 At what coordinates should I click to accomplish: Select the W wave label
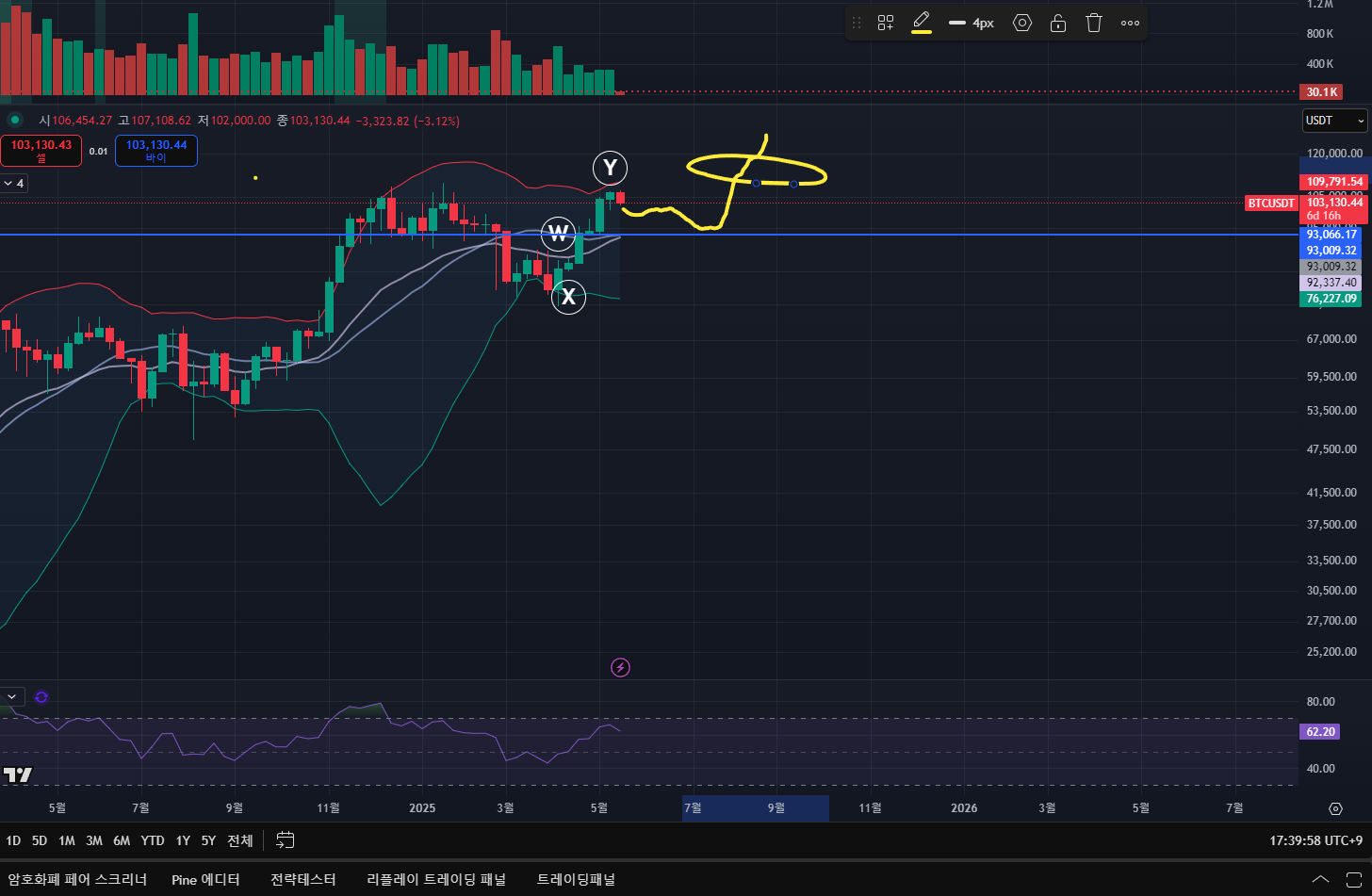coord(559,233)
